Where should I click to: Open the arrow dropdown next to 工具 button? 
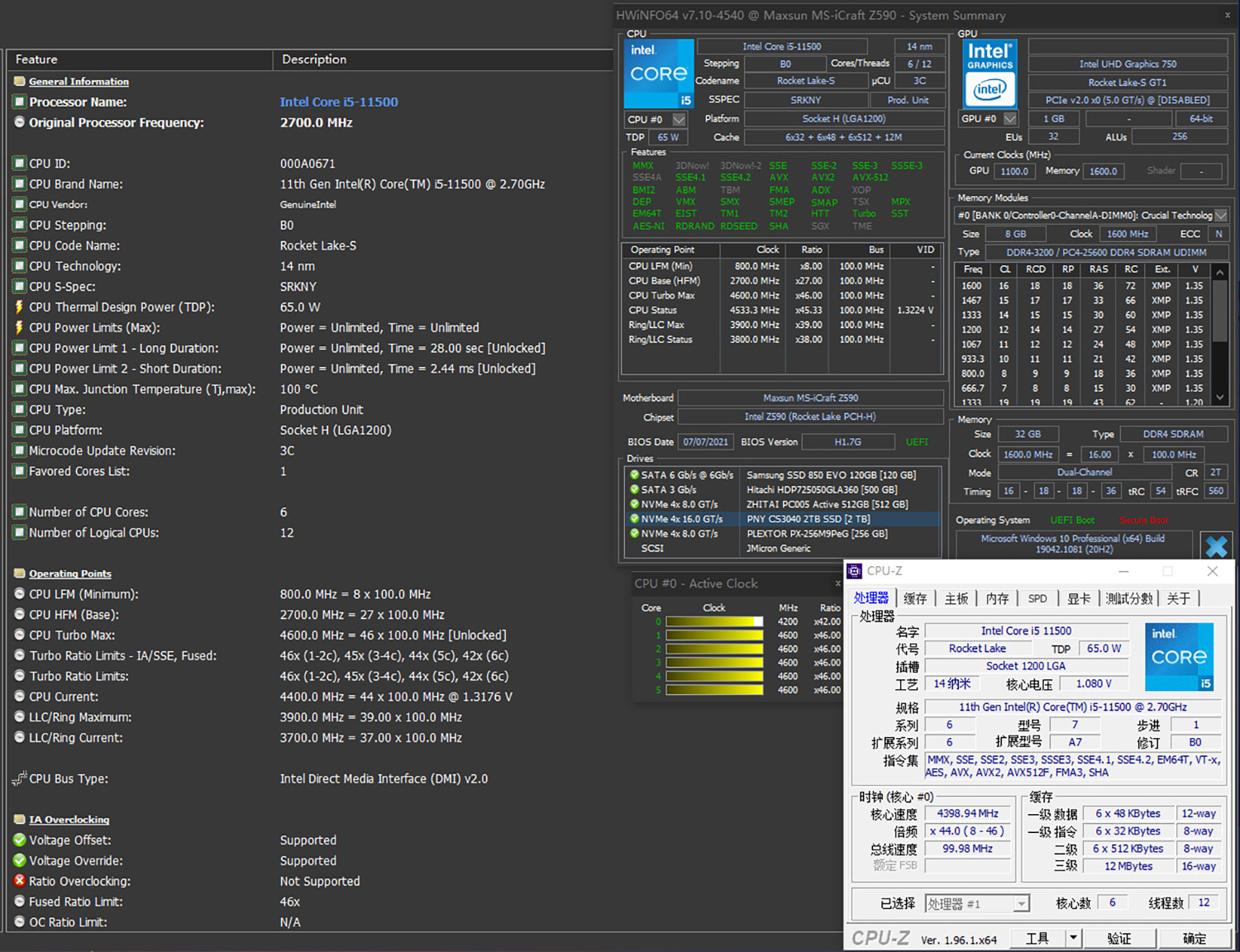tap(1073, 938)
